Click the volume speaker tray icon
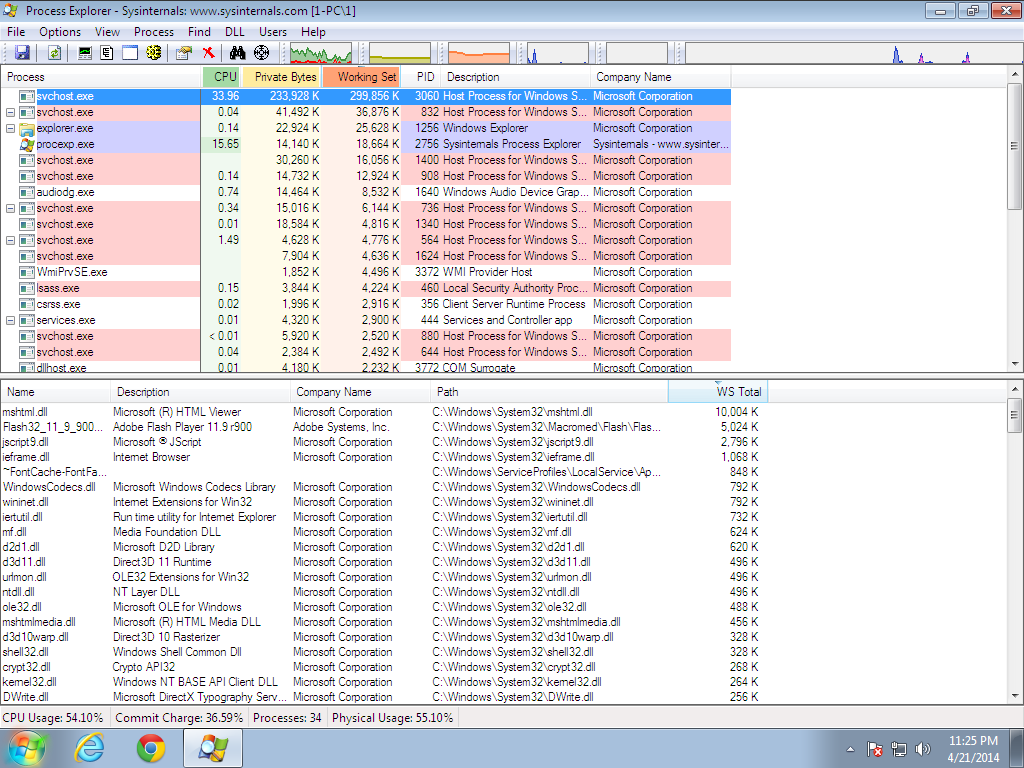Image resolution: width=1024 pixels, height=768 pixels. 923,749
